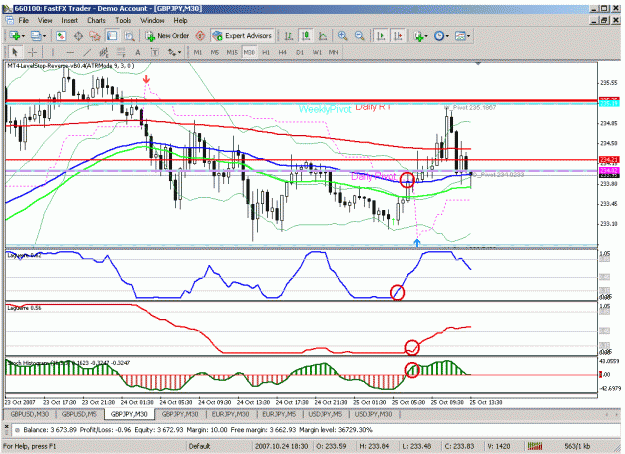Switch to the EURJPY,M5 chart tab
Image resolution: width=625 pixels, height=454 pixels.
[x=279, y=414]
